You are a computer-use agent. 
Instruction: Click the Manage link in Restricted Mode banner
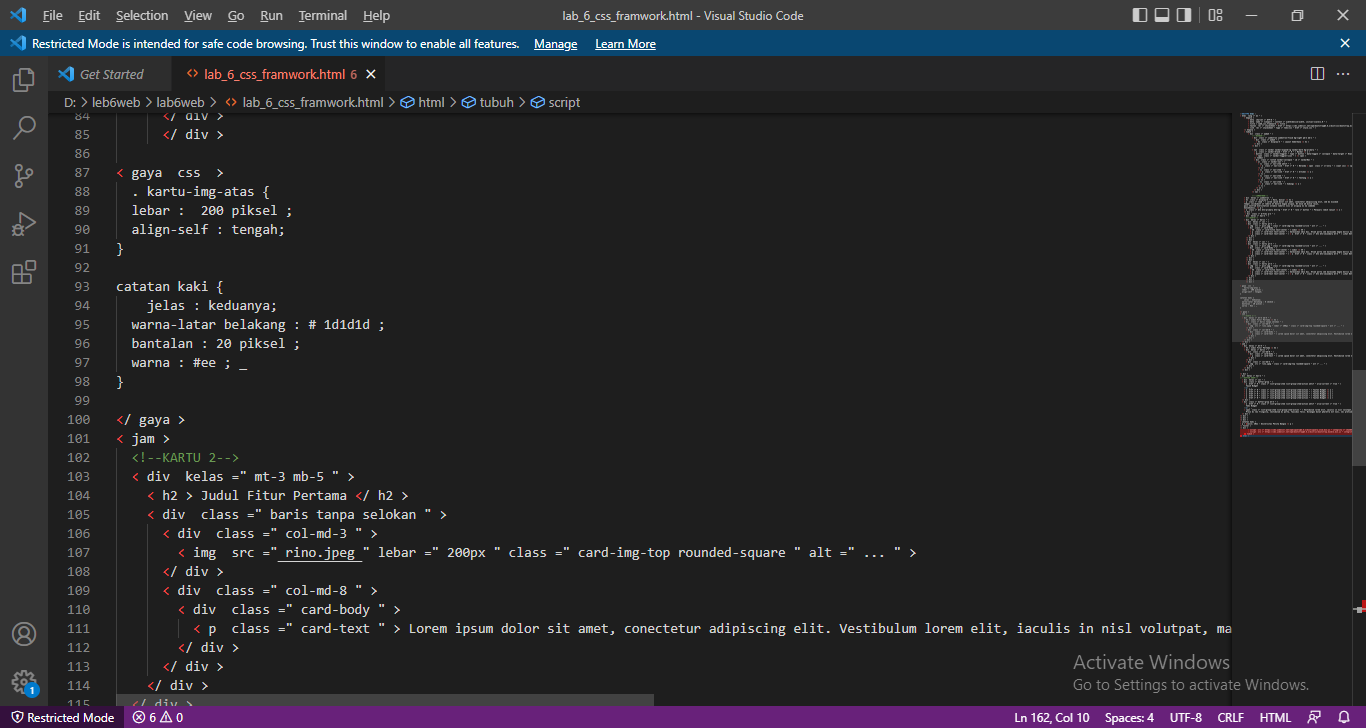(x=555, y=43)
